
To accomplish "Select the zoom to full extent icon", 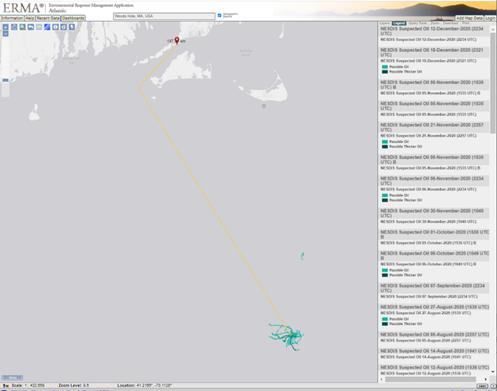I will (x=14, y=27).
